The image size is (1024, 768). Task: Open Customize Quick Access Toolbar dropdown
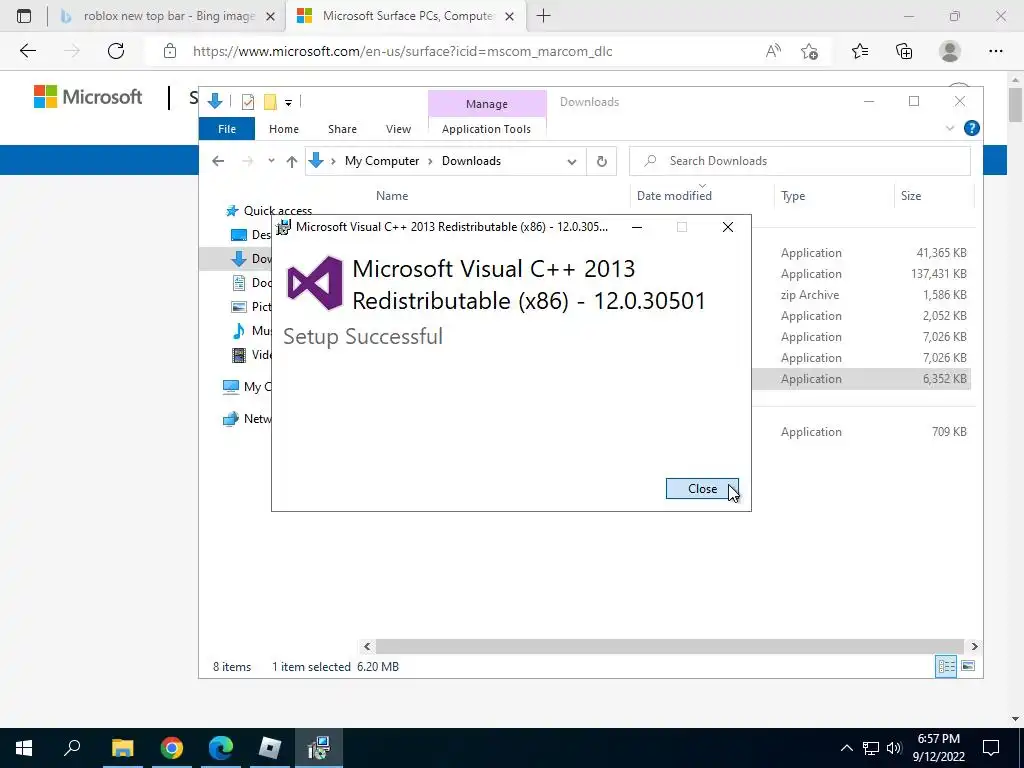[288, 102]
